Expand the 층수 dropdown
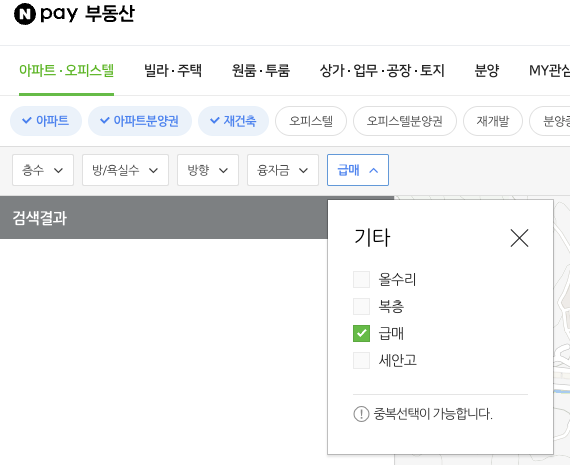 (x=43, y=170)
